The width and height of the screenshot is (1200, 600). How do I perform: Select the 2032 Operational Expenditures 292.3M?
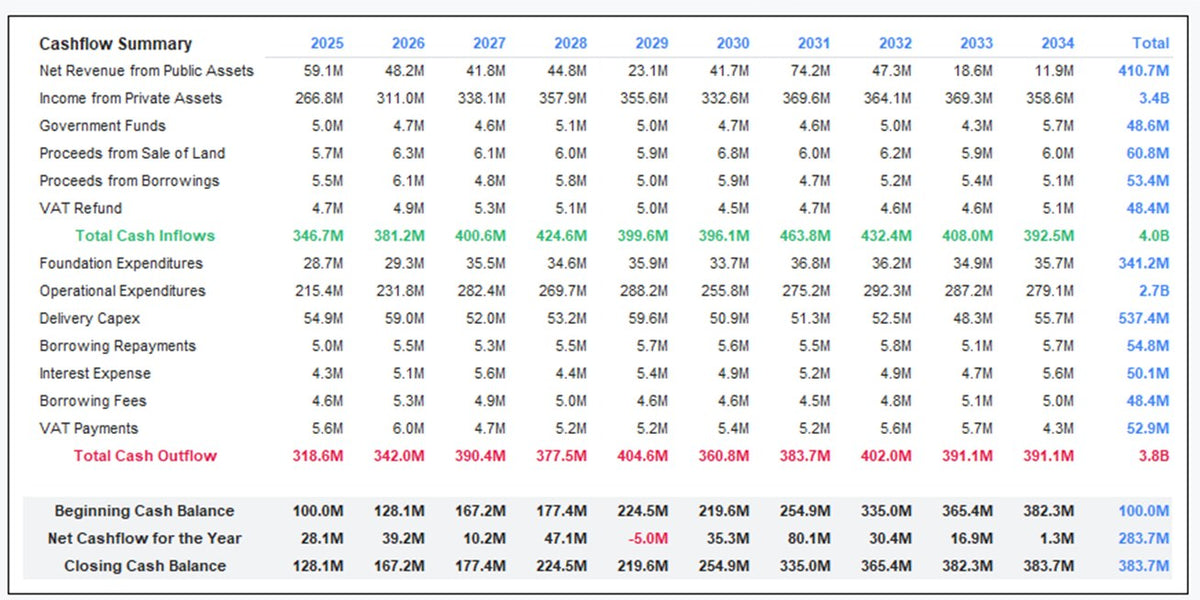coord(888,291)
